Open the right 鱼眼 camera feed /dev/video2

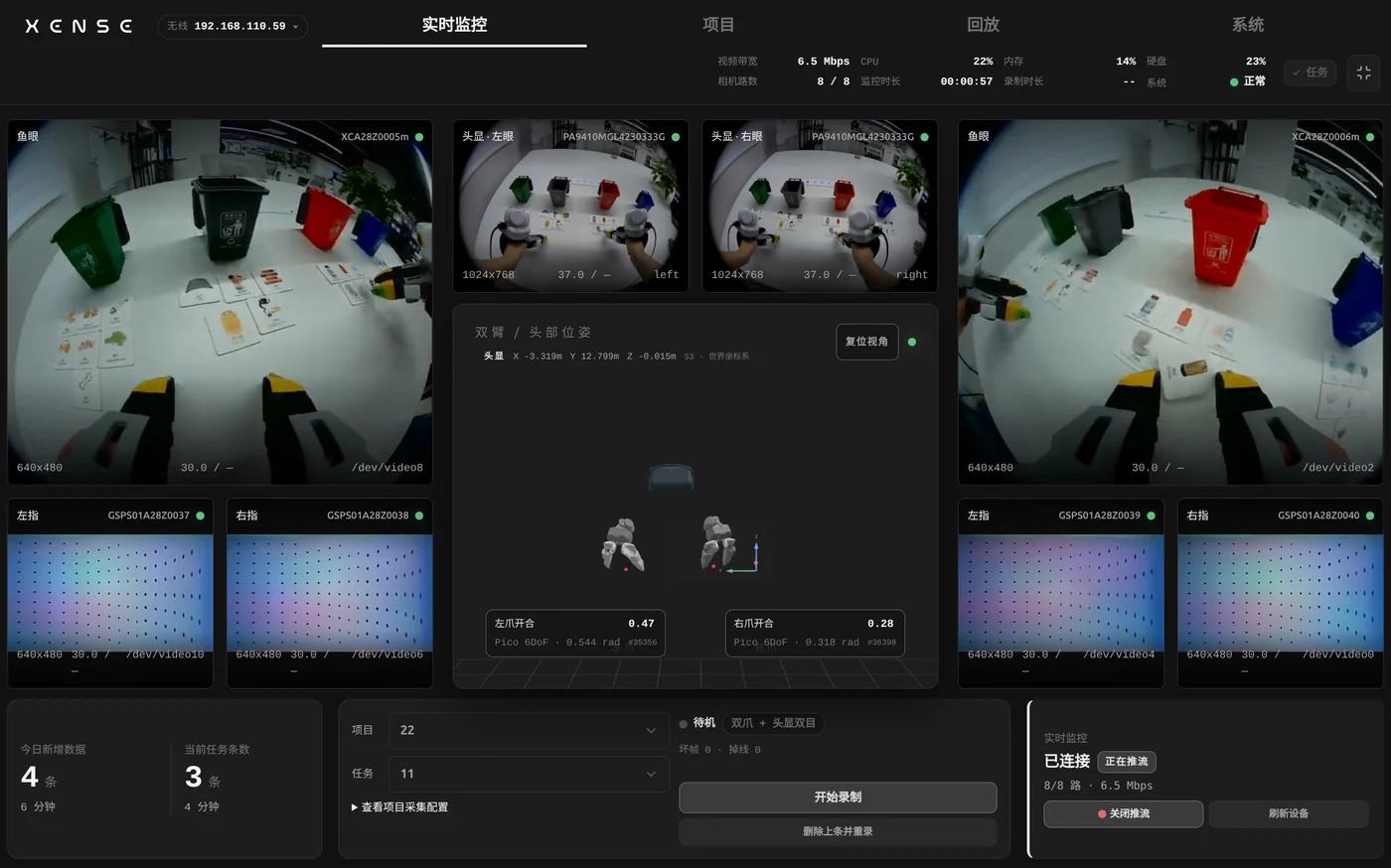click(1170, 302)
